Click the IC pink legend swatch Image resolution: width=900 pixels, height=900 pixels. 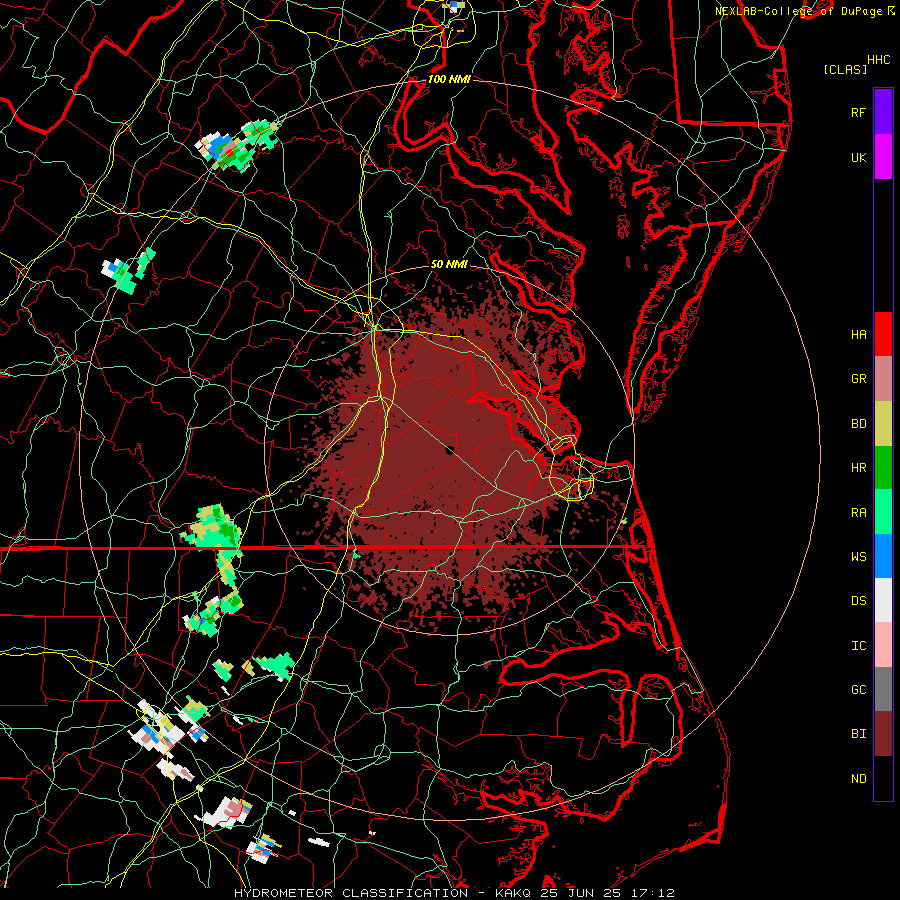(x=883, y=645)
